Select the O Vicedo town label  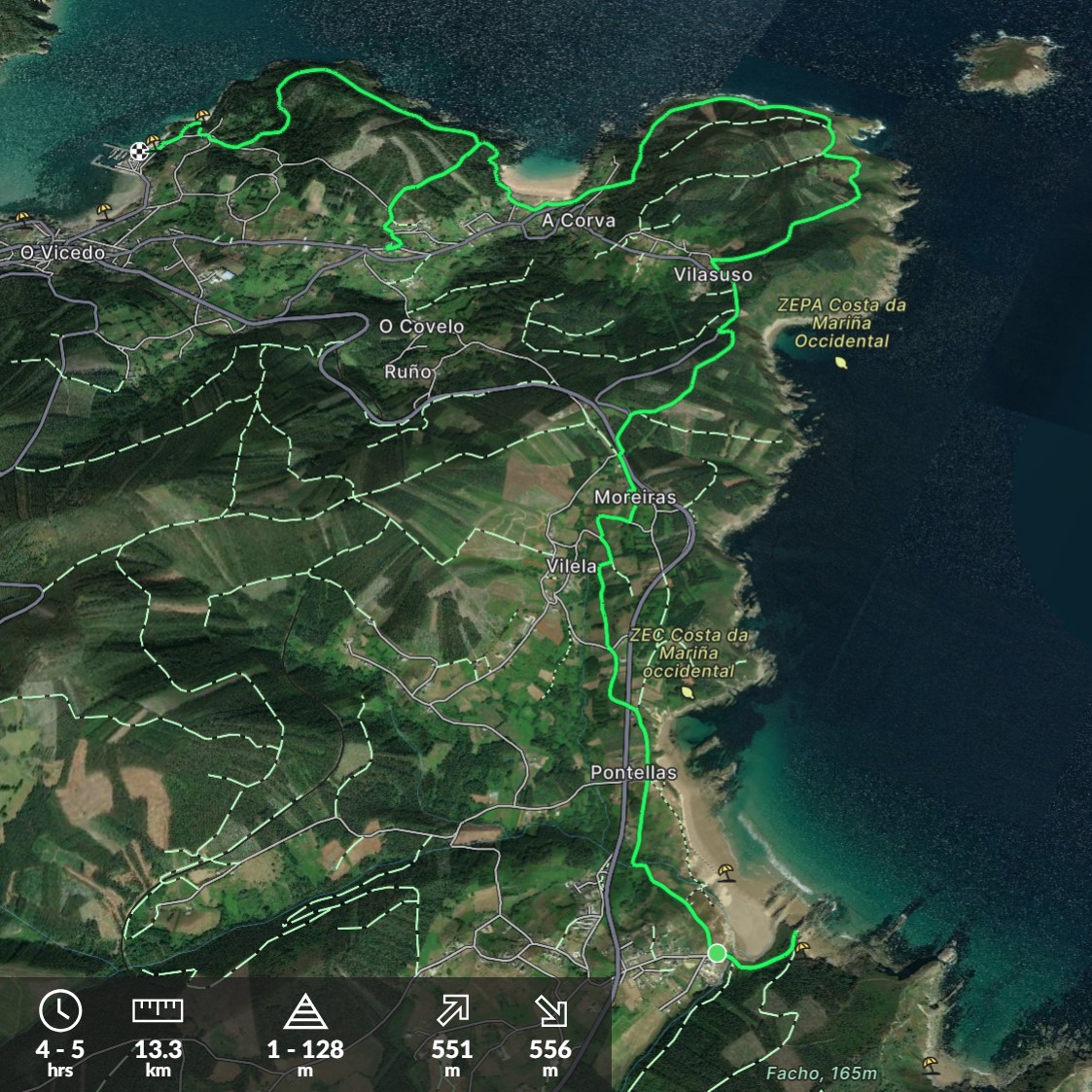click(63, 253)
